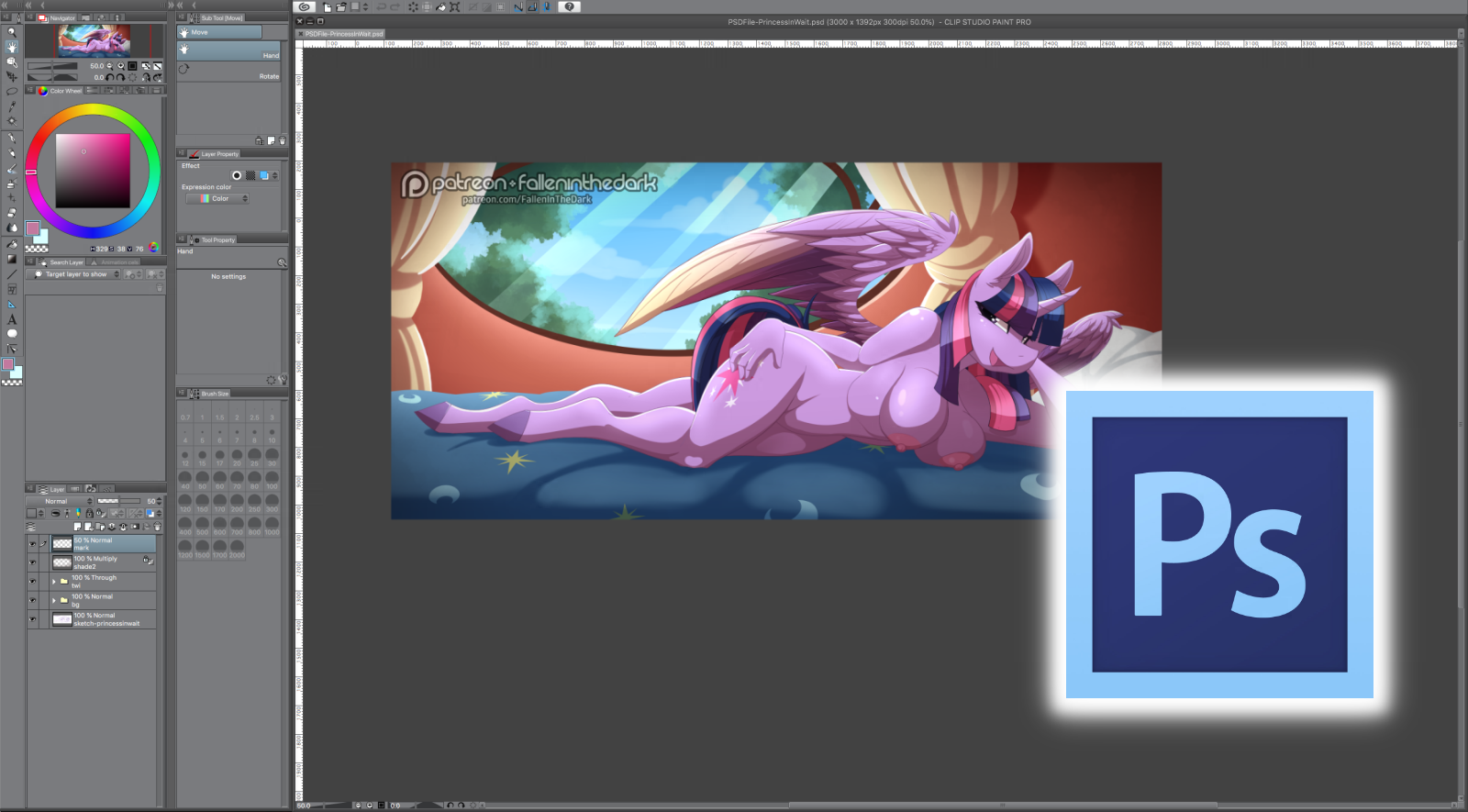
Task: Delete layer using the layer panel trash icon
Action: (x=158, y=528)
